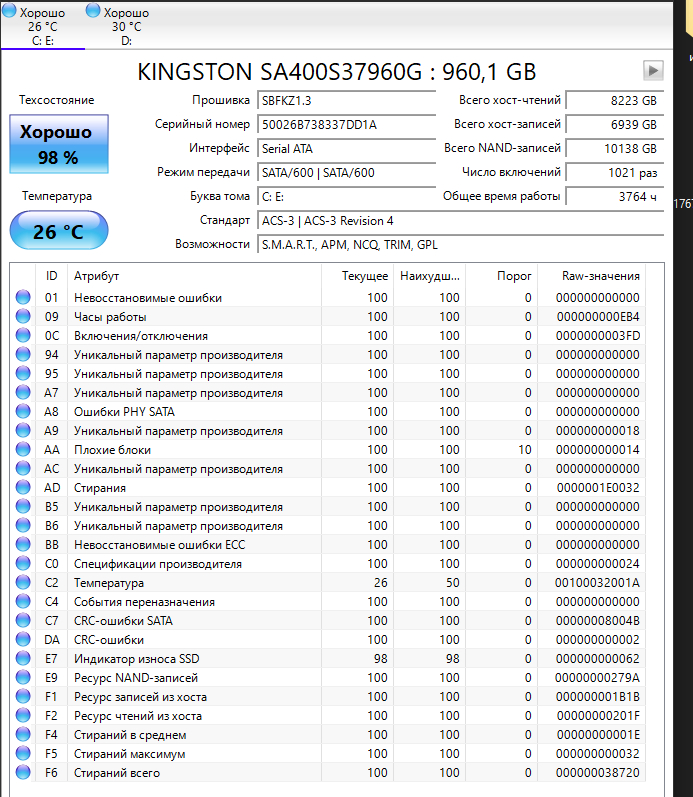The height and width of the screenshot is (797, 693).
Task: Click the status orb for Стирания row
Action: 23,487
